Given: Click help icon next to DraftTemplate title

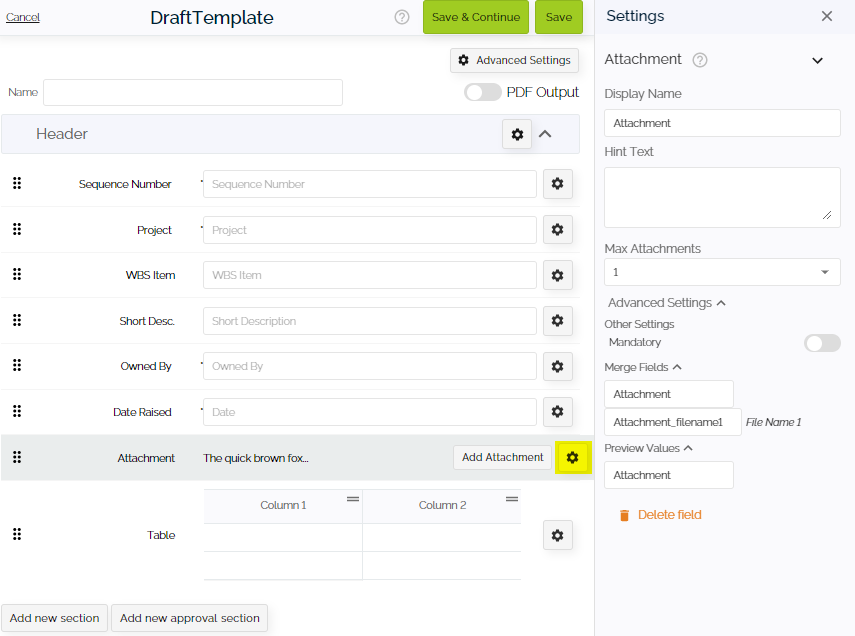Looking at the screenshot, I should (x=402, y=17).
